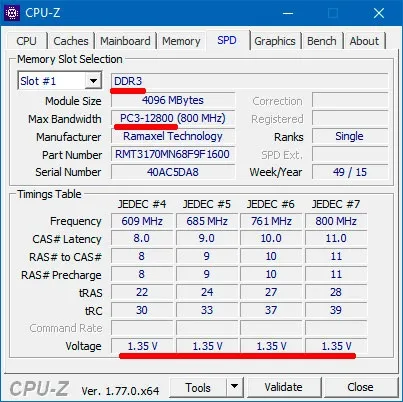403x402 pixels.
Task: Select part number RMT3170MN68F9F1600
Action: click(173, 154)
